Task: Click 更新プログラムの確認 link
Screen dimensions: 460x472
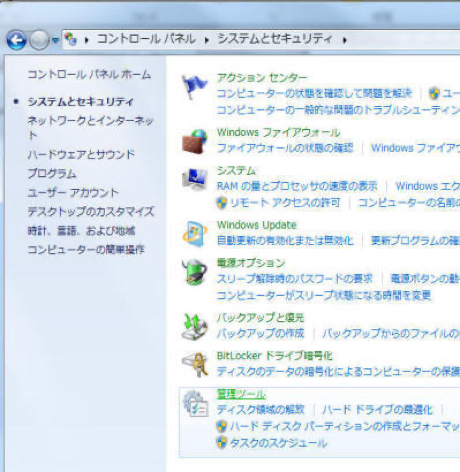Action: (415, 241)
